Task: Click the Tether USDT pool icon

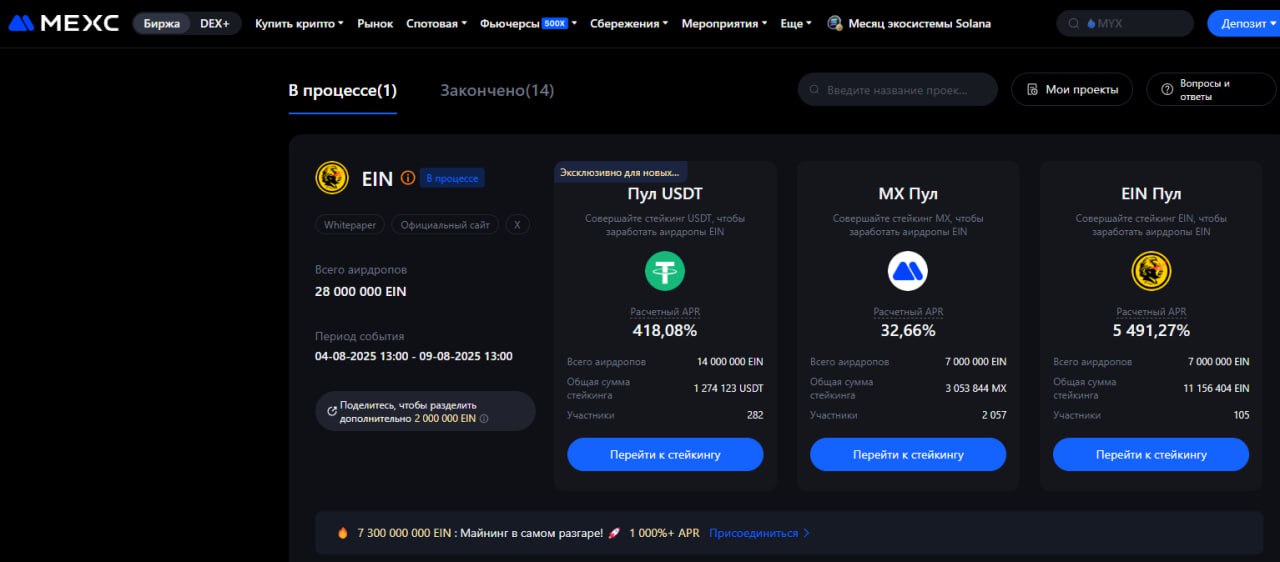Action: (x=664, y=271)
